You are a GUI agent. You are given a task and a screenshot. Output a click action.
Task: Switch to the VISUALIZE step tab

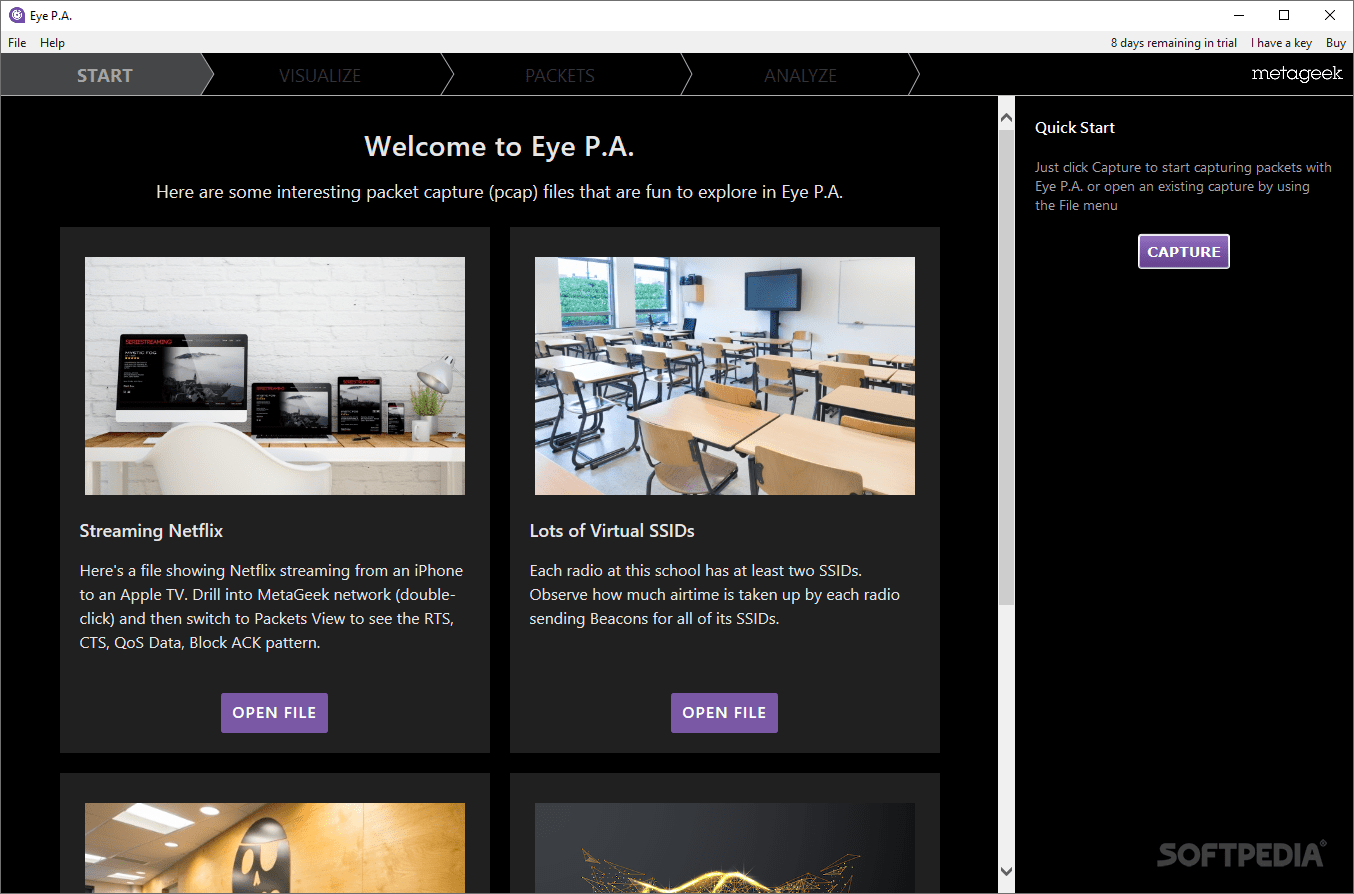[320, 75]
